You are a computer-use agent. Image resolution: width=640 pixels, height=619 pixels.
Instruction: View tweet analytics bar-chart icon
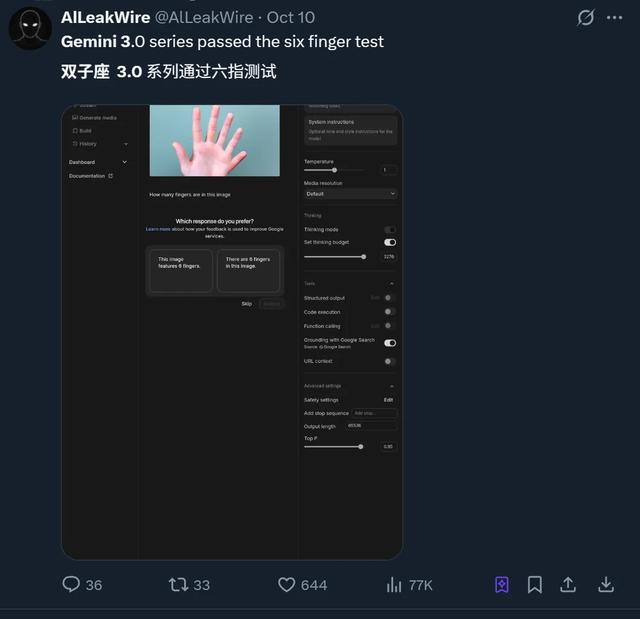pos(394,584)
